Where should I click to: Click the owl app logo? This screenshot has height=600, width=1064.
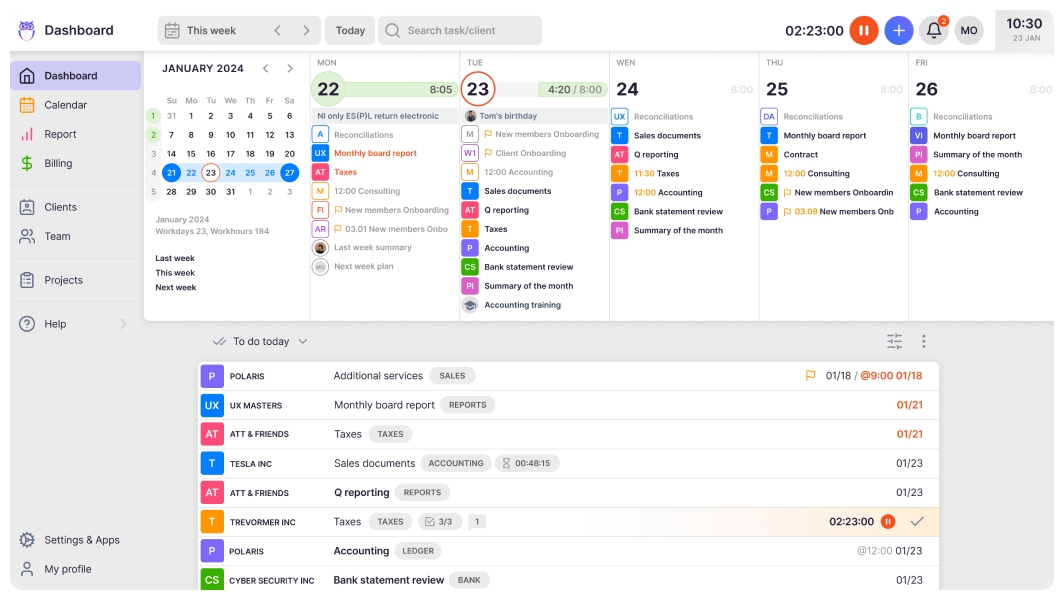tap(26, 30)
